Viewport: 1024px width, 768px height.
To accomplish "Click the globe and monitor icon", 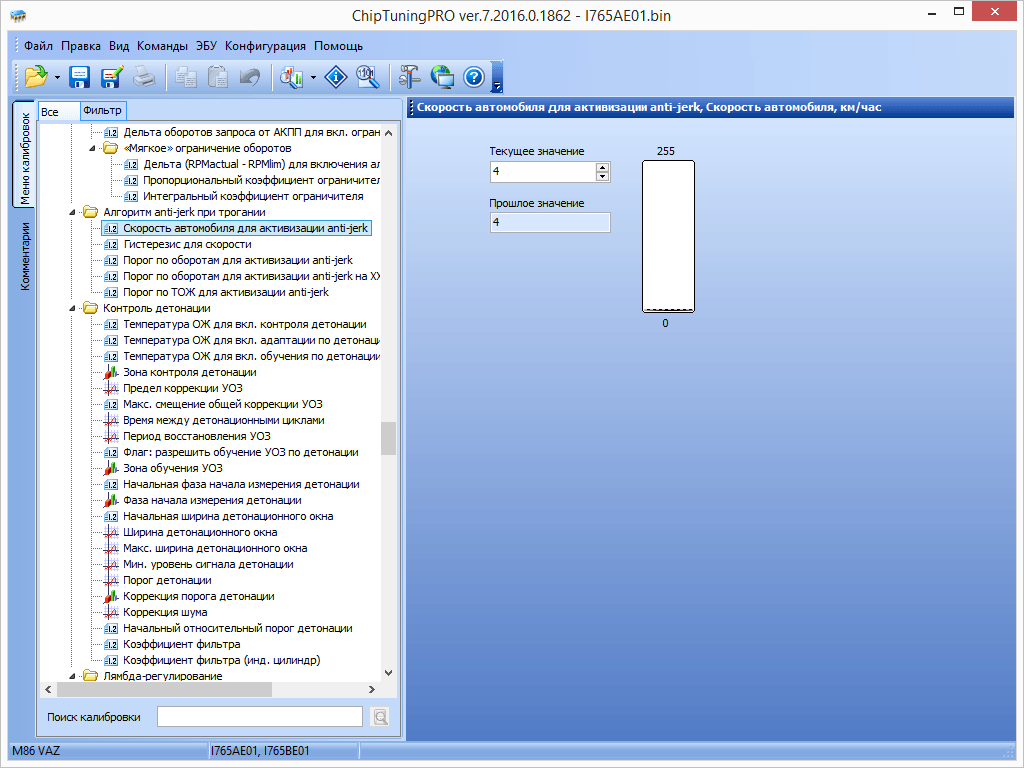I will coord(442,77).
